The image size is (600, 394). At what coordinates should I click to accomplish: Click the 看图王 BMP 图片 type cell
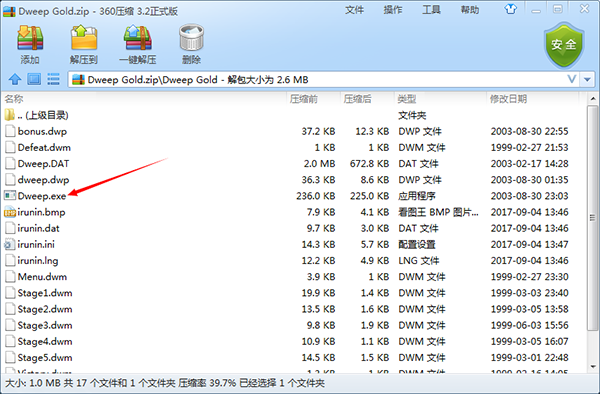[x=438, y=212]
